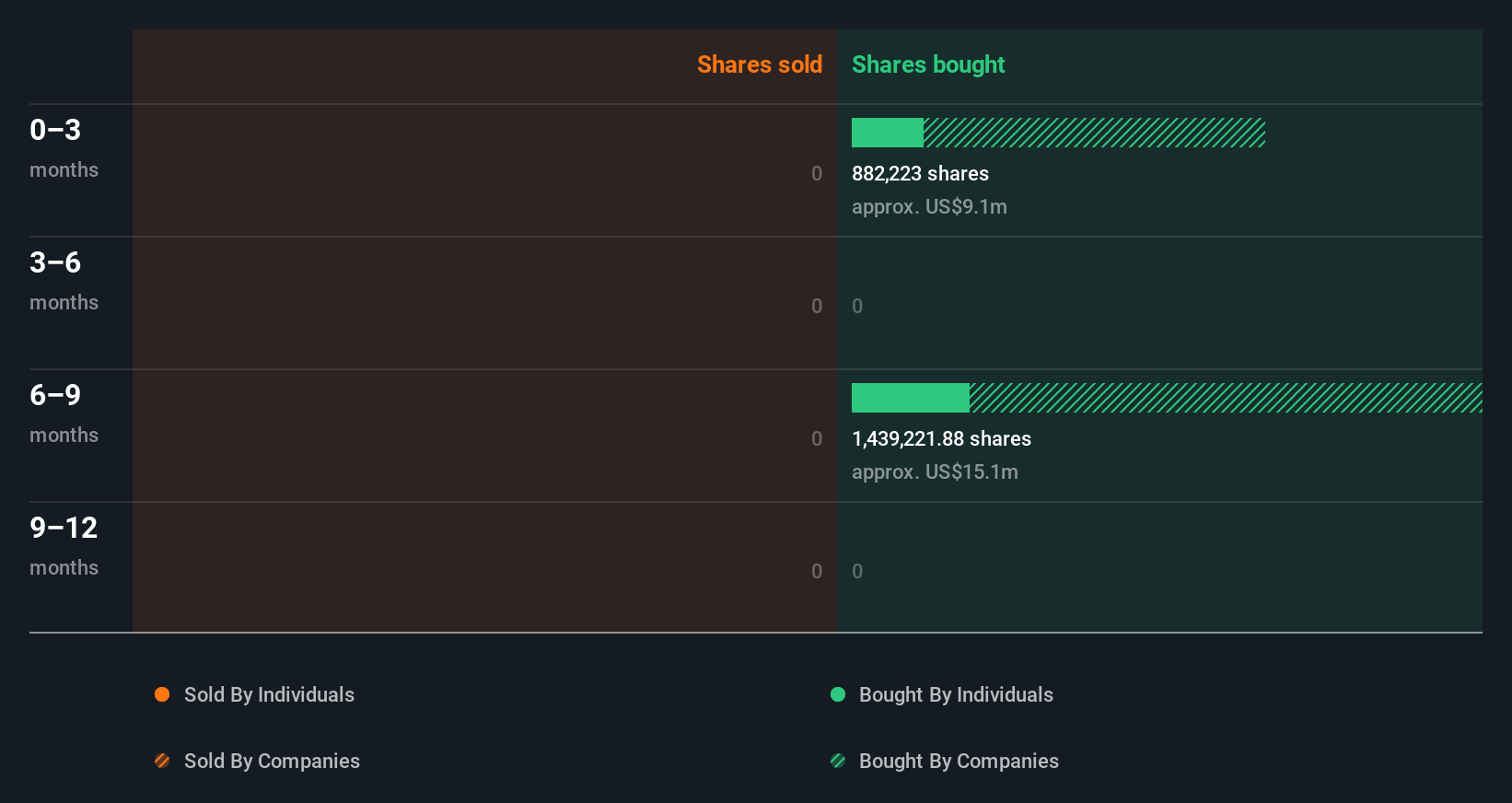This screenshot has width=1512, height=803.
Task: Click the approx. US$15.1m amount
Action: pyautogui.click(x=935, y=471)
